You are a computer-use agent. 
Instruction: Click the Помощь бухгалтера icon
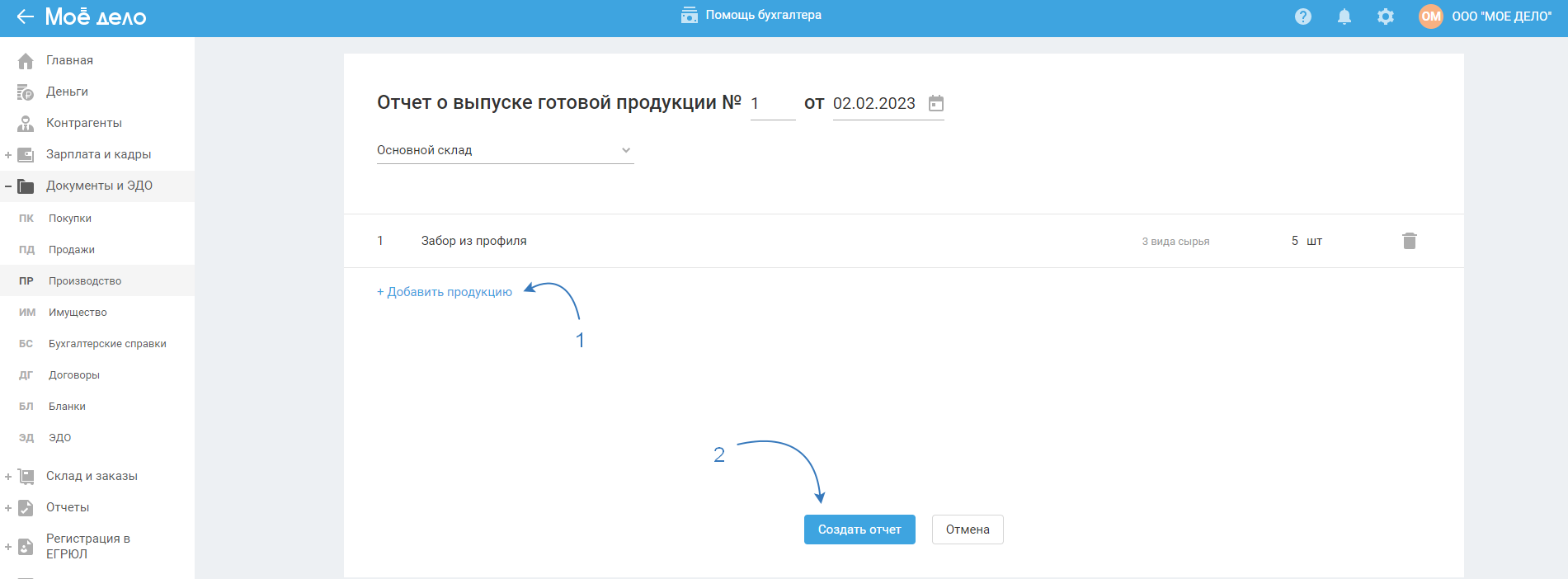pos(690,15)
